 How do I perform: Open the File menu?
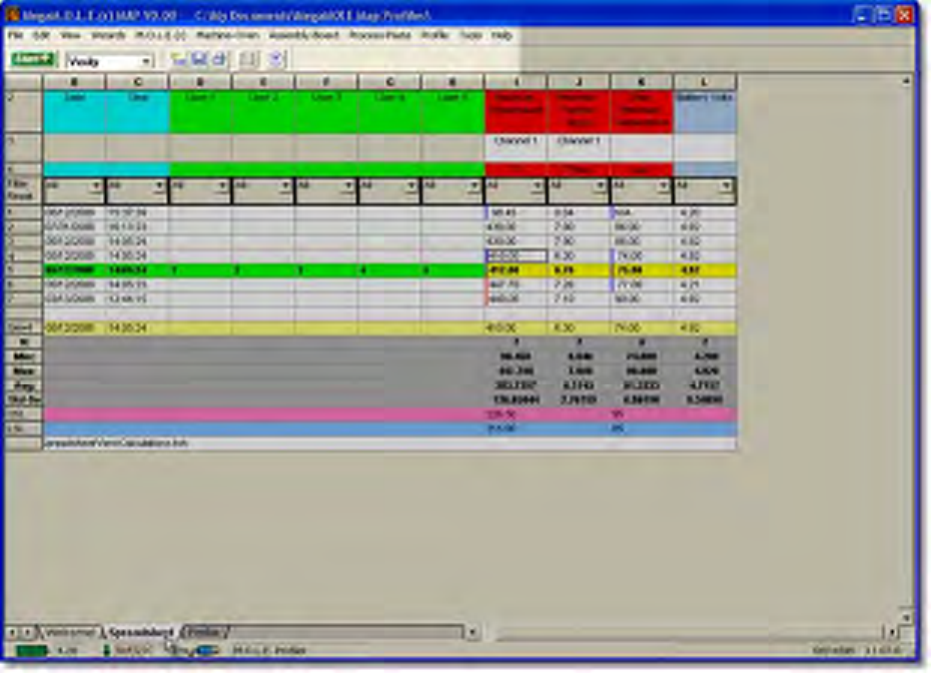tap(15, 36)
